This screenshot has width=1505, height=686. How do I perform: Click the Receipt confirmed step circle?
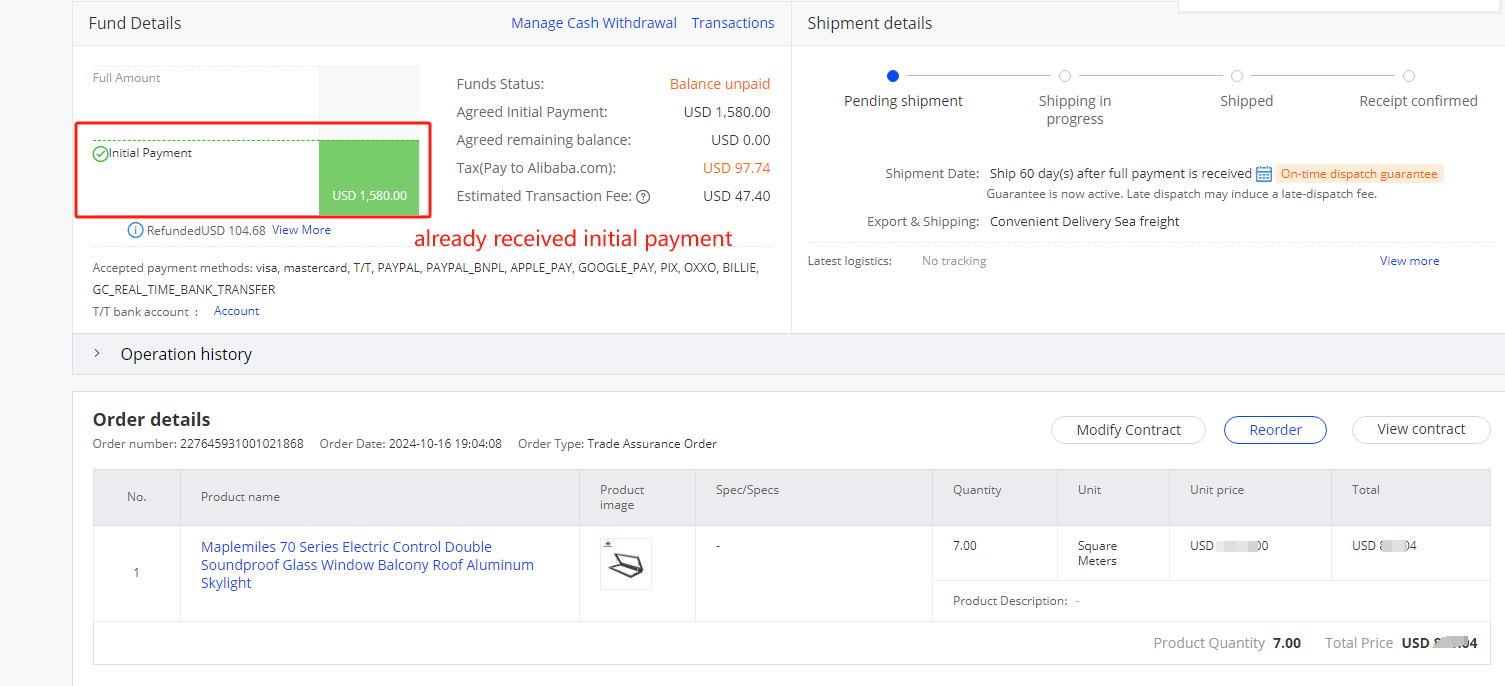1409,76
